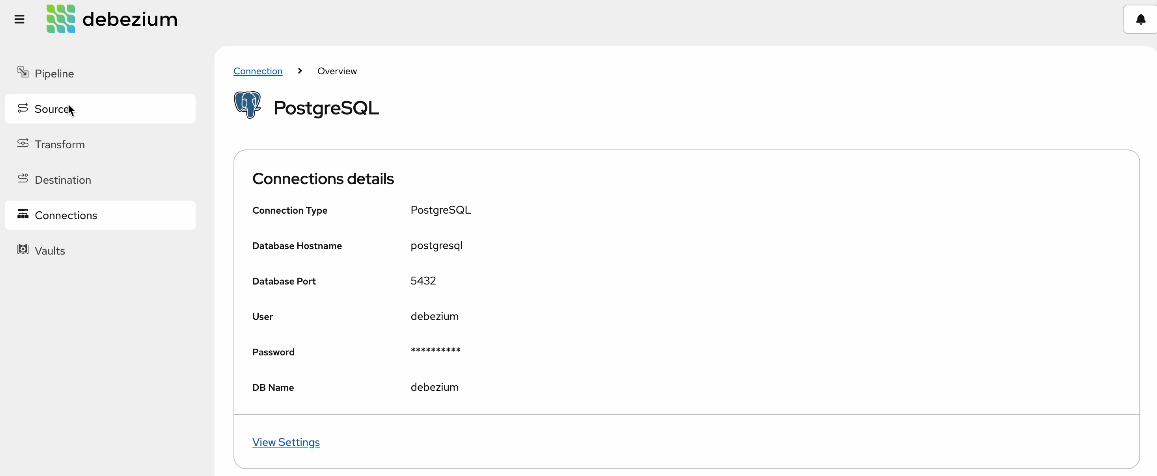This screenshot has height=476, width=1157.
Task: Click the debezium logo
Action: click(112, 19)
